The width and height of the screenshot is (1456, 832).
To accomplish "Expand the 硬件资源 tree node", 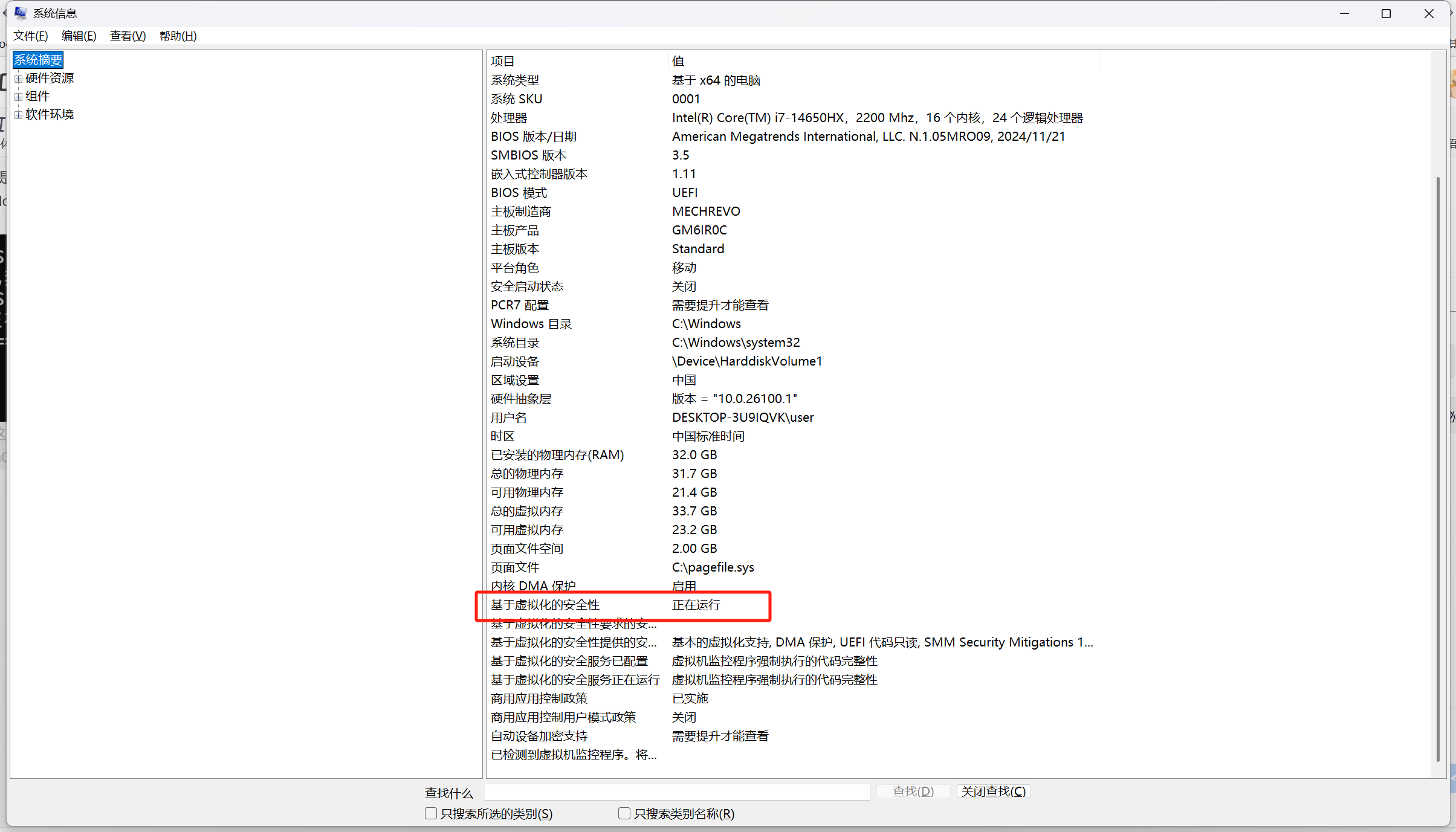I will coord(18,79).
